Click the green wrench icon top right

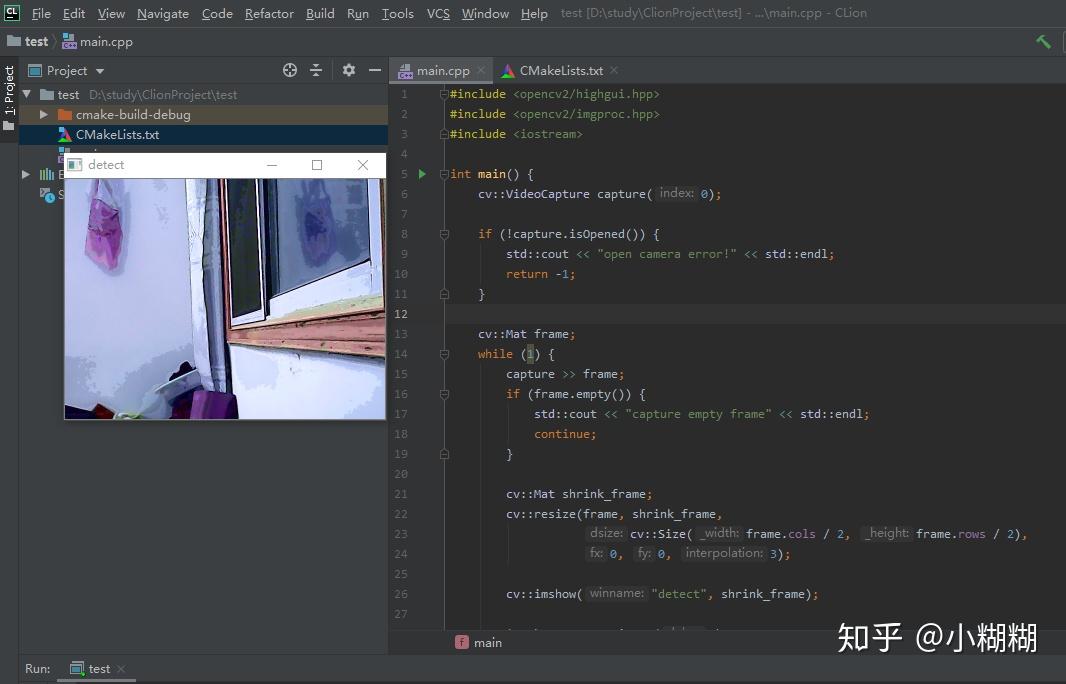pos(1042,41)
